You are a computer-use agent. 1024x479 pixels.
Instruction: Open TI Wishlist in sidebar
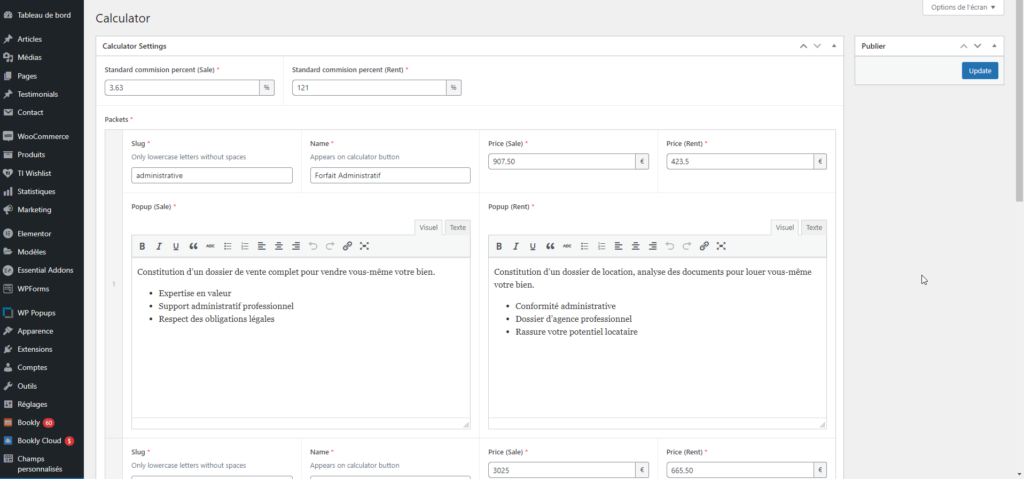42,173
